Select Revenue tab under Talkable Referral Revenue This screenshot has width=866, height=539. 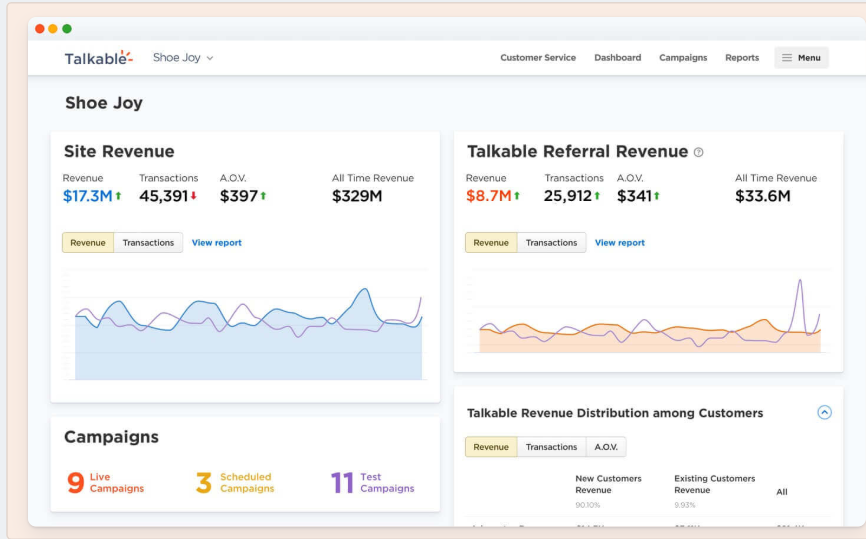[x=491, y=242]
